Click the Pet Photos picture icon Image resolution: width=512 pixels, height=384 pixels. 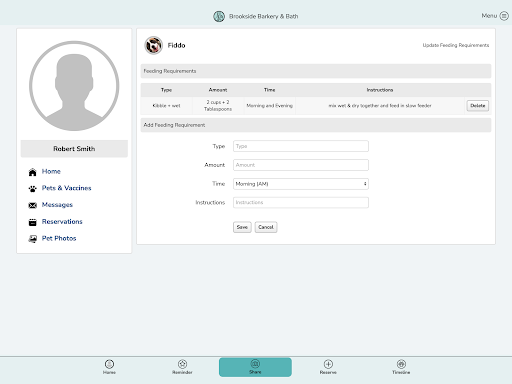click(32, 239)
